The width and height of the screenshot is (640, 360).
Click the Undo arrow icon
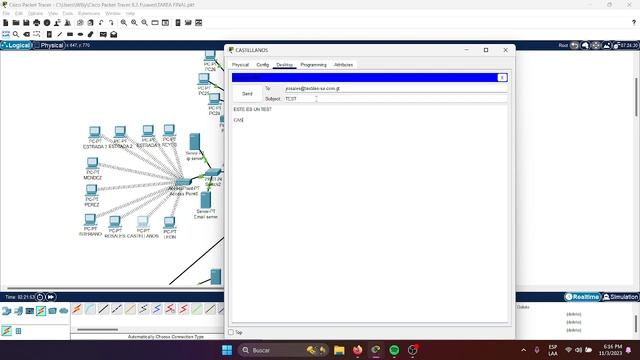[101, 23]
